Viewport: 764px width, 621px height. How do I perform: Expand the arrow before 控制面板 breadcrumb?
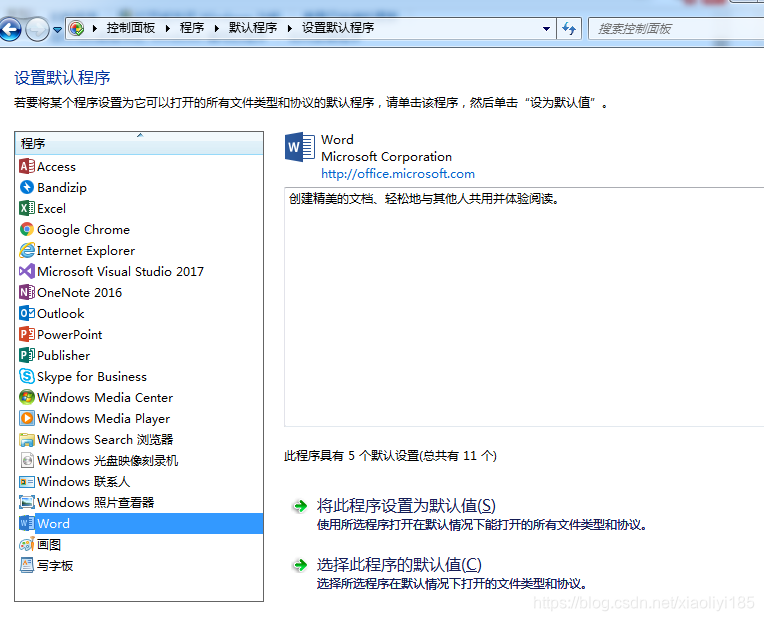[95, 28]
